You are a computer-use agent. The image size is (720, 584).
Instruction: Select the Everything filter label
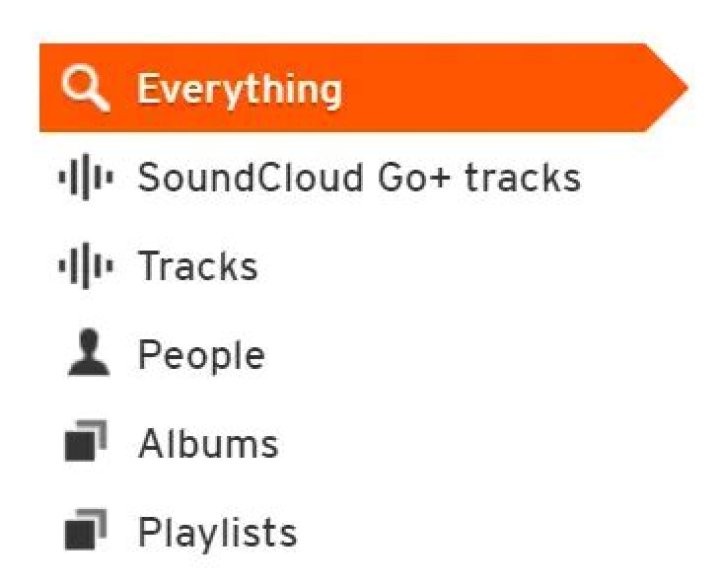pyautogui.click(x=239, y=89)
